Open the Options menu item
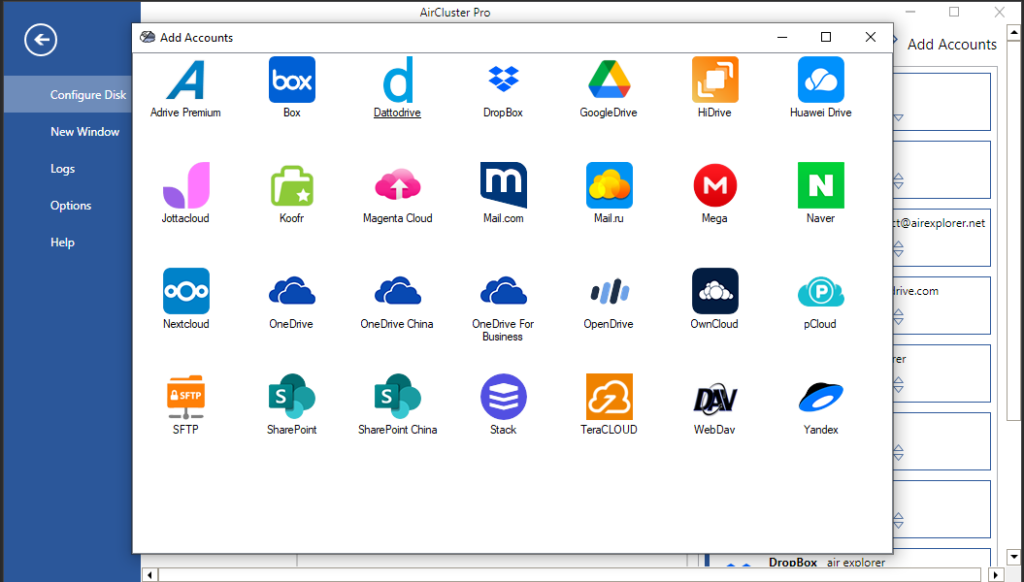This screenshot has height=582, width=1024. click(71, 205)
